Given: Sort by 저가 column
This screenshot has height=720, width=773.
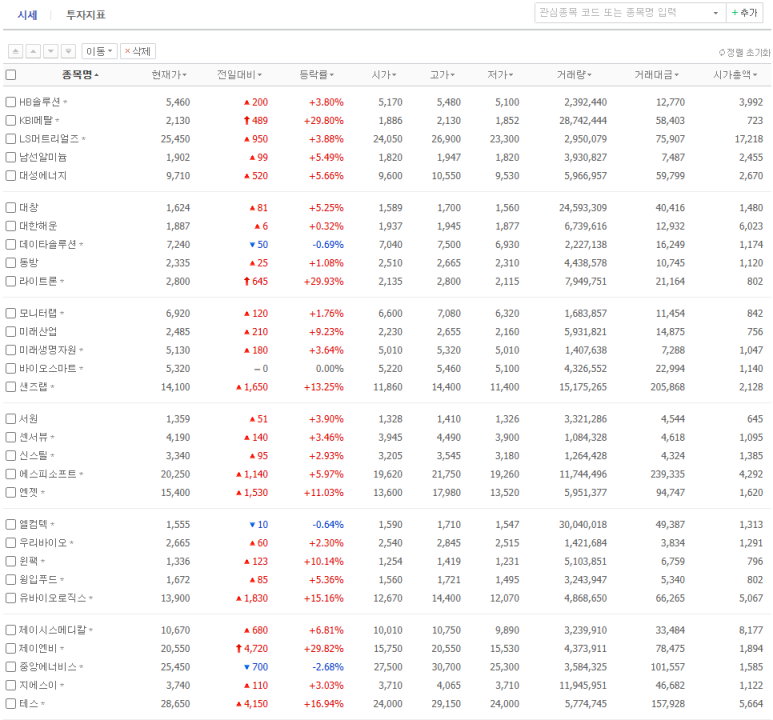Looking at the screenshot, I should [500, 75].
